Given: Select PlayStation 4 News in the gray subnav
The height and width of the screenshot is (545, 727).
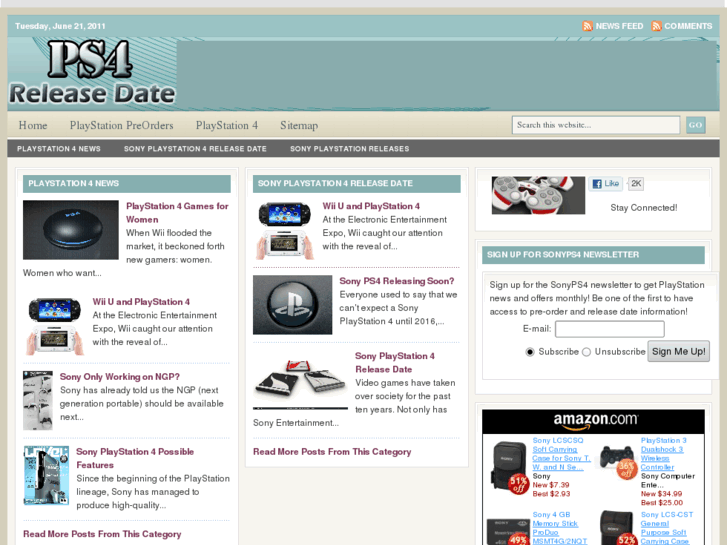Looking at the screenshot, I should pyautogui.click(x=59, y=149).
